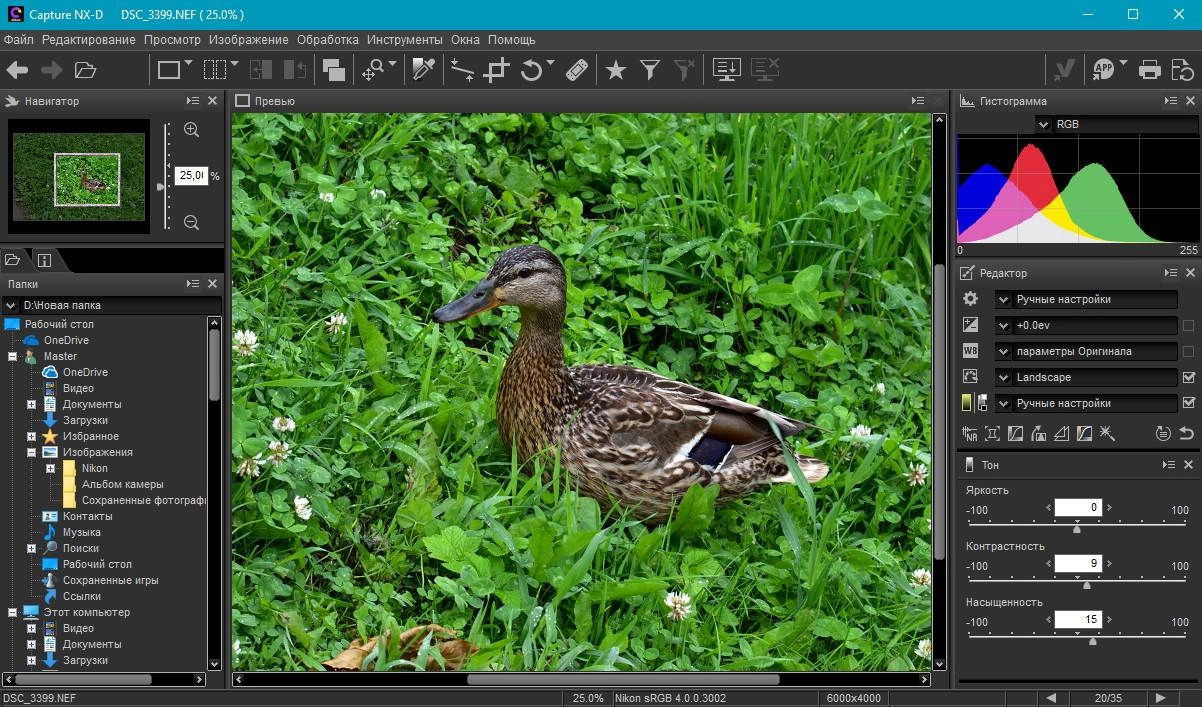Click the navigator thumbnail preview
Viewport: 1202px width, 707px height.
pos(79,176)
